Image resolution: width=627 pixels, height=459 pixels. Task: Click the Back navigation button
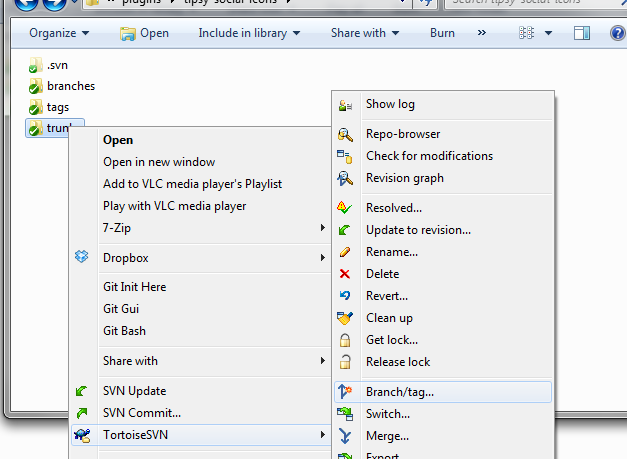[x=26, y=2]
